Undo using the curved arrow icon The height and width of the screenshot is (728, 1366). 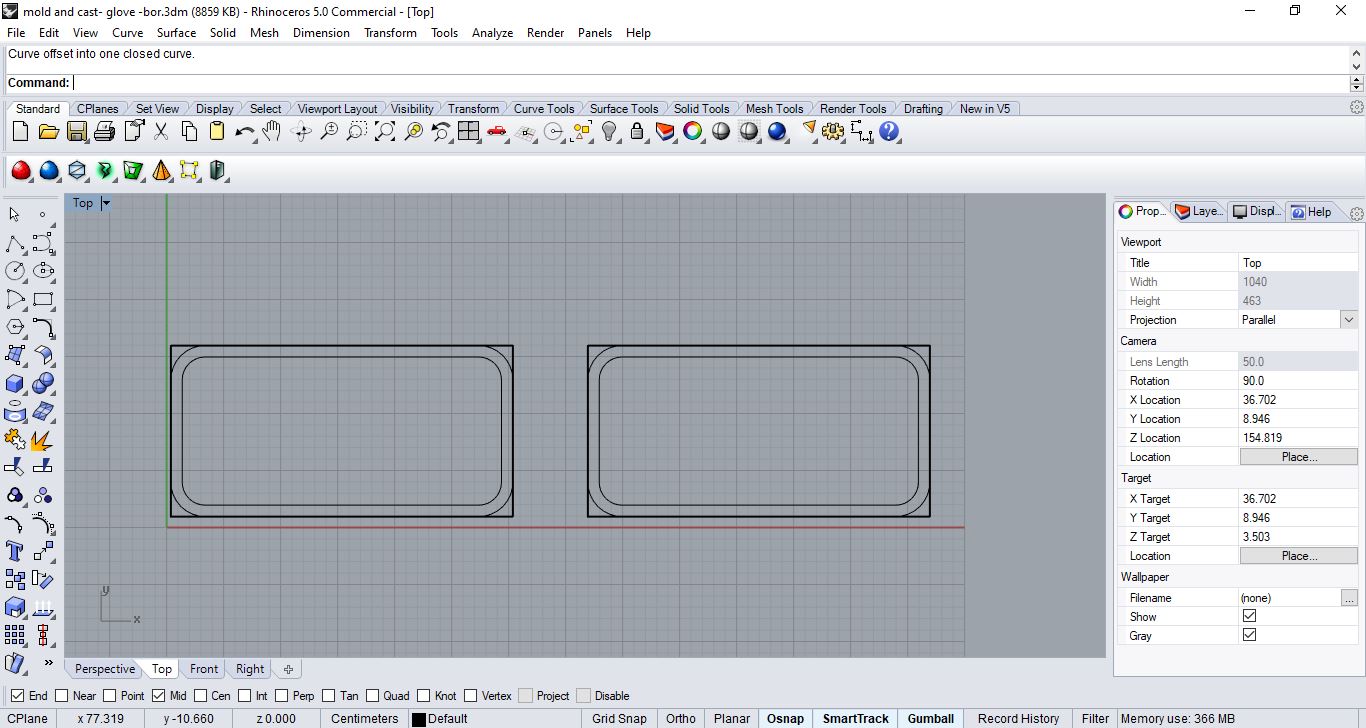pos(245,131)
